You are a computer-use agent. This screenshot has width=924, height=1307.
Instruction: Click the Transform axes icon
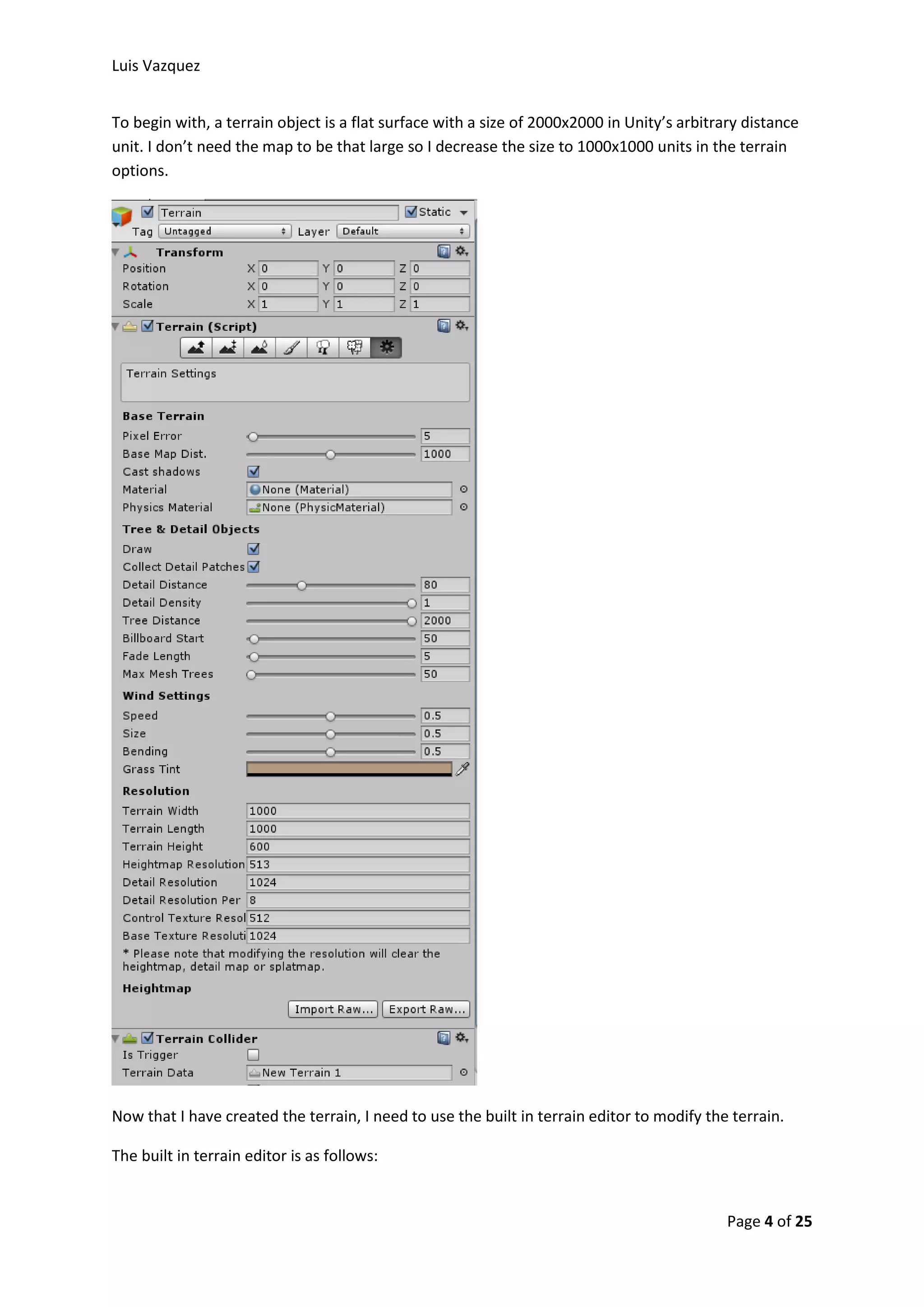[131, 252]
